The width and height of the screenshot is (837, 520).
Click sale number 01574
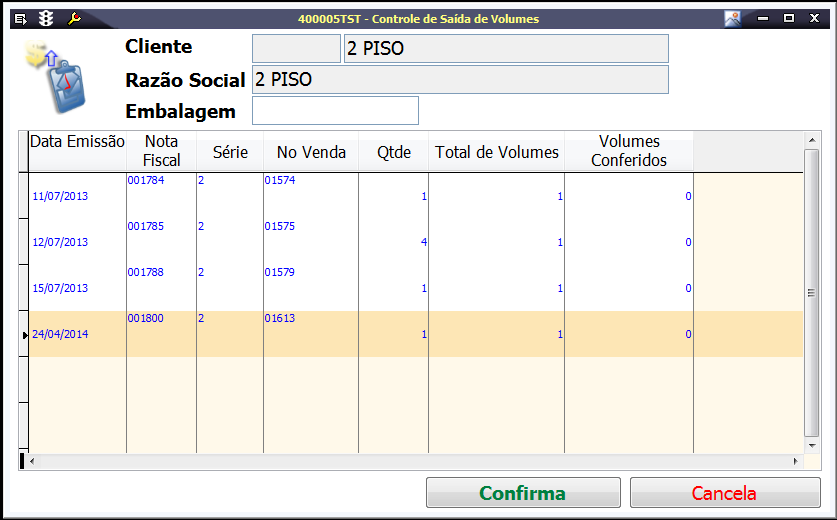coord(280,180)
